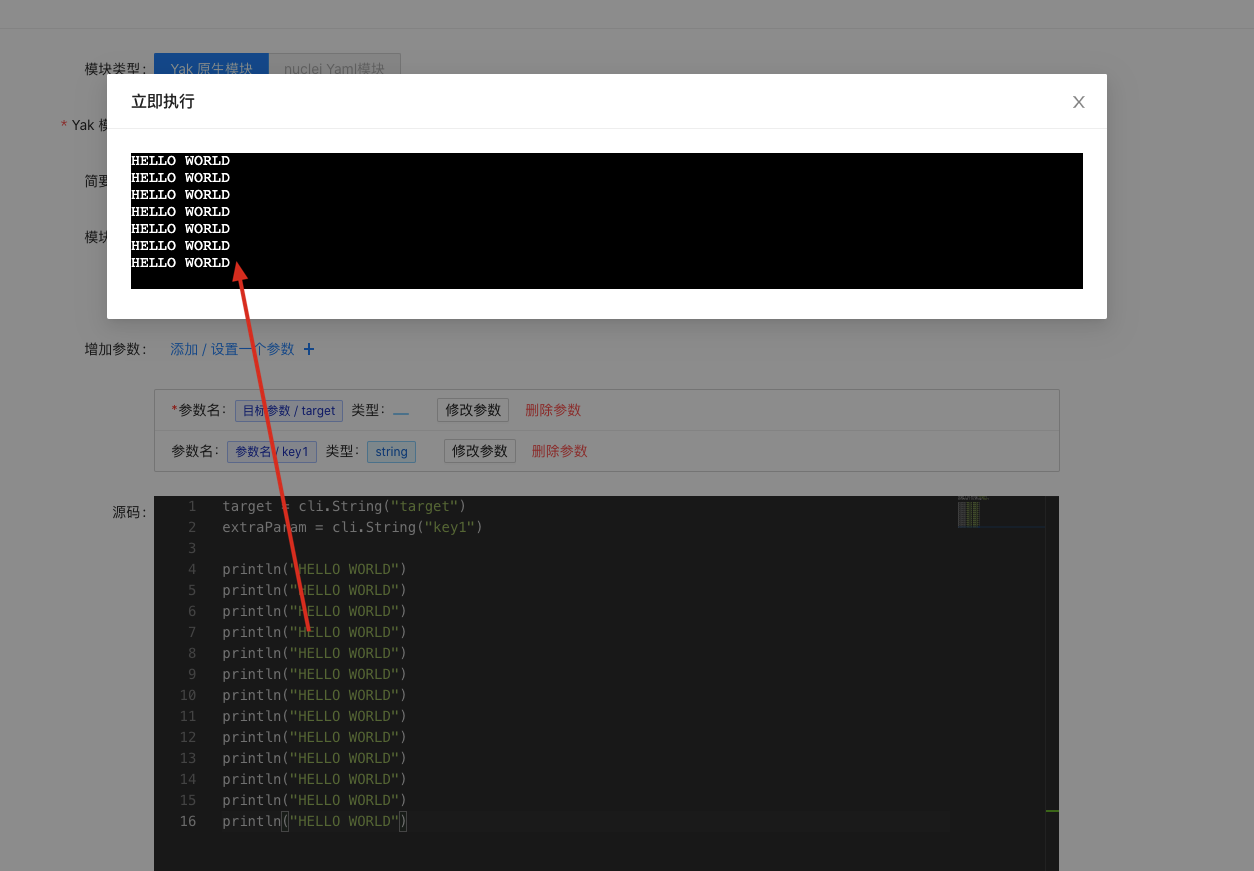This screenshot has width=1254, height=871.
Task: Delete the target parameter via 删除参数
Action: coord(552,410)
